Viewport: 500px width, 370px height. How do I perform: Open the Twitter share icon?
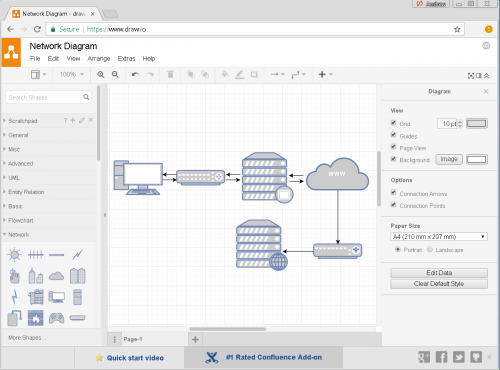pyautogui.click(x=459, y=357)
